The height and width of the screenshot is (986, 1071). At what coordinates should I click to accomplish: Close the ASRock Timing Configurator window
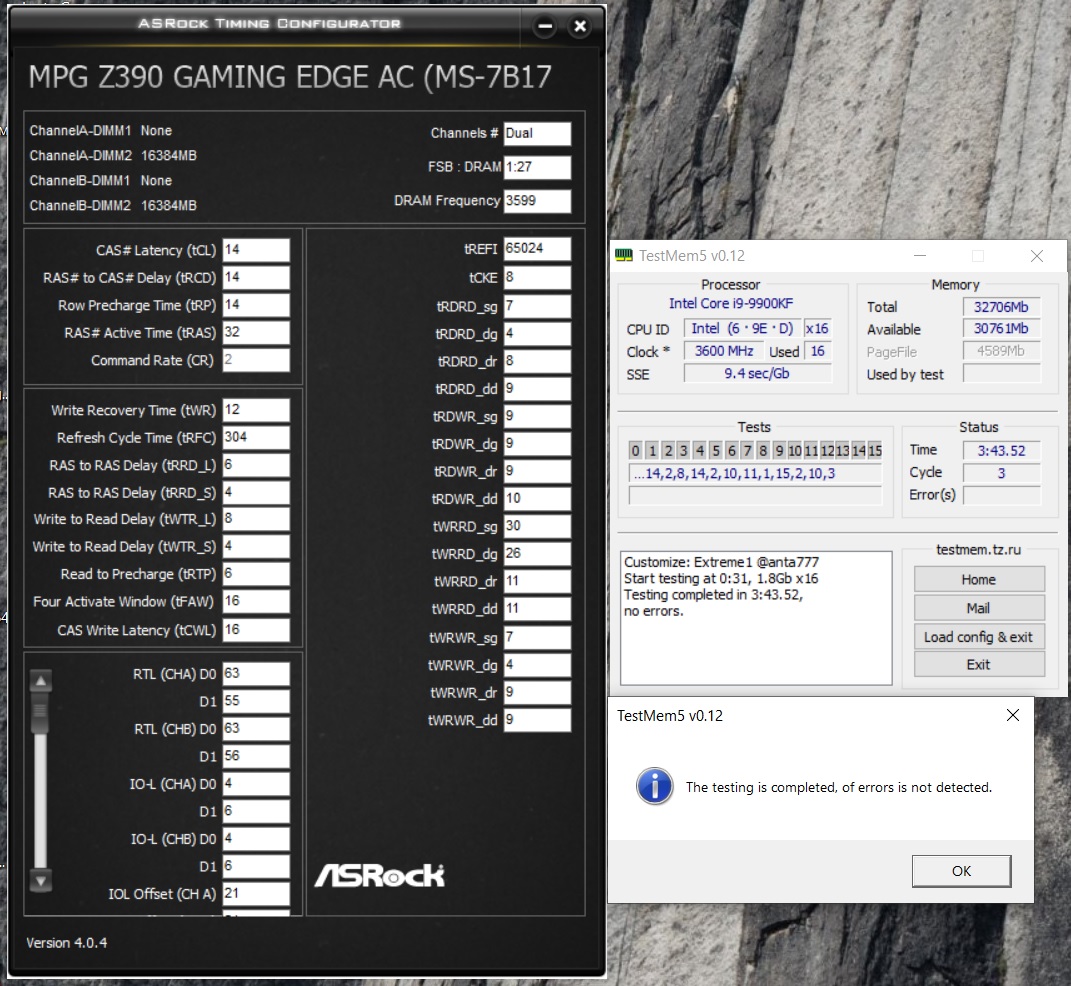point(580,27)
